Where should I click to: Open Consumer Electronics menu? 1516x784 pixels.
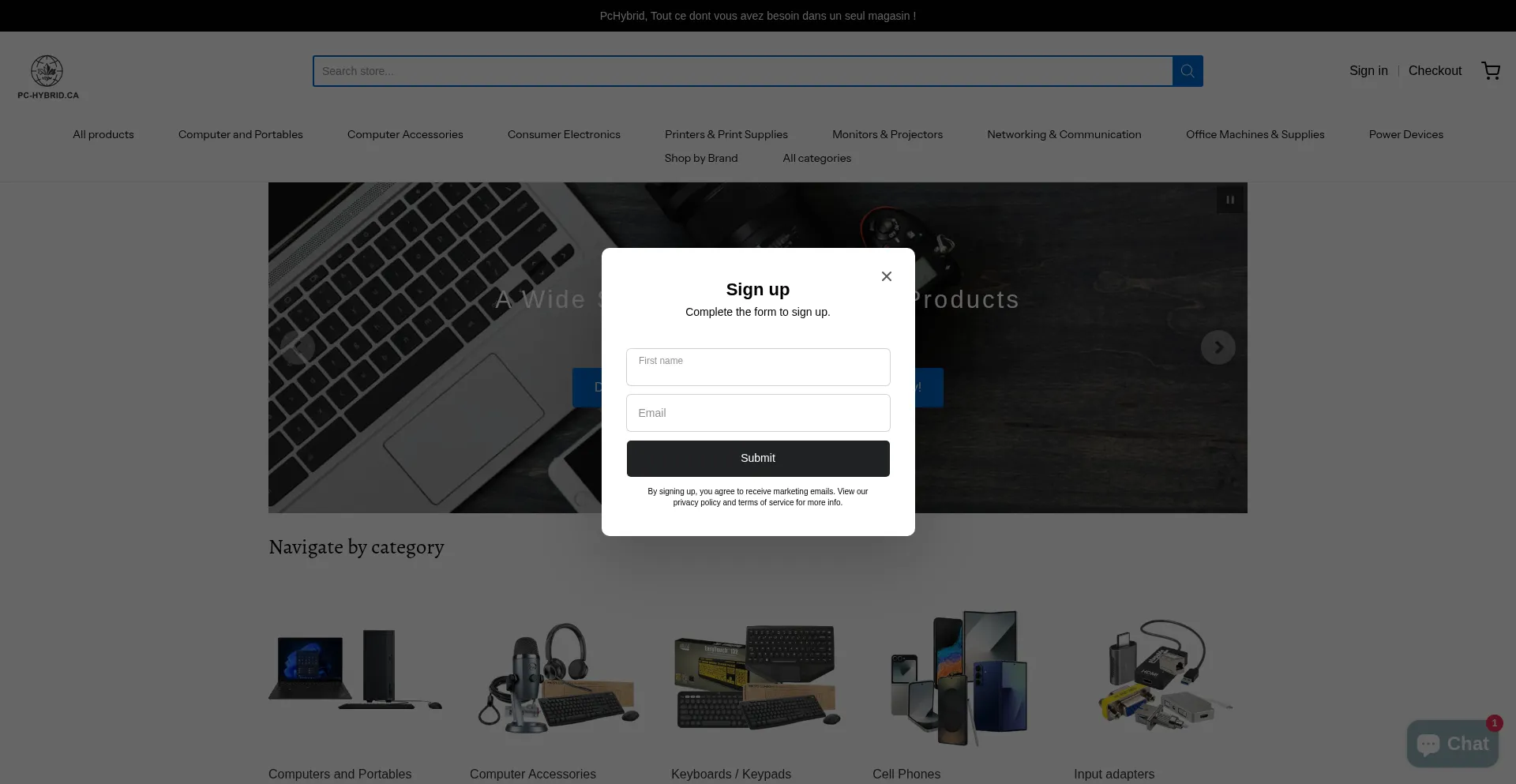564,135
